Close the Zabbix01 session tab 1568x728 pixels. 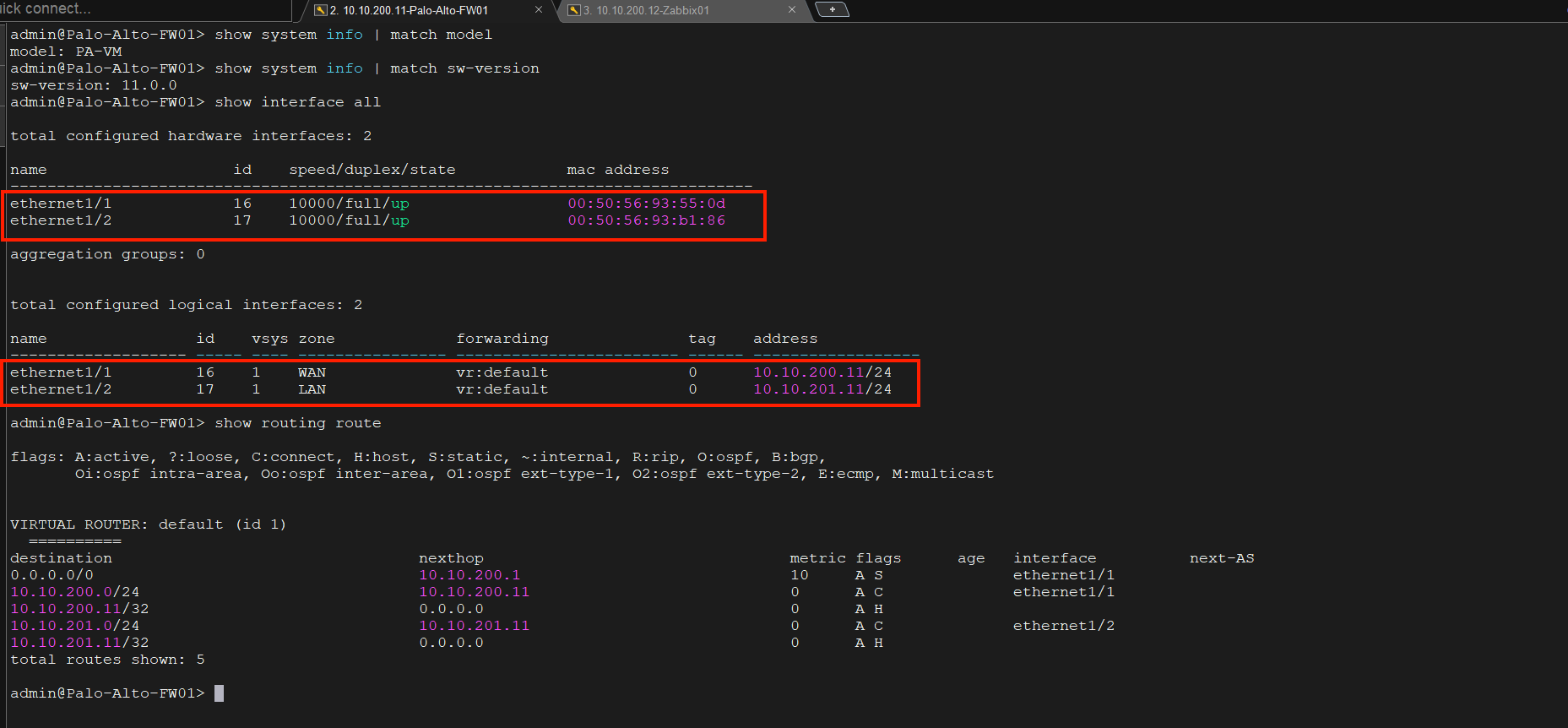792,10
